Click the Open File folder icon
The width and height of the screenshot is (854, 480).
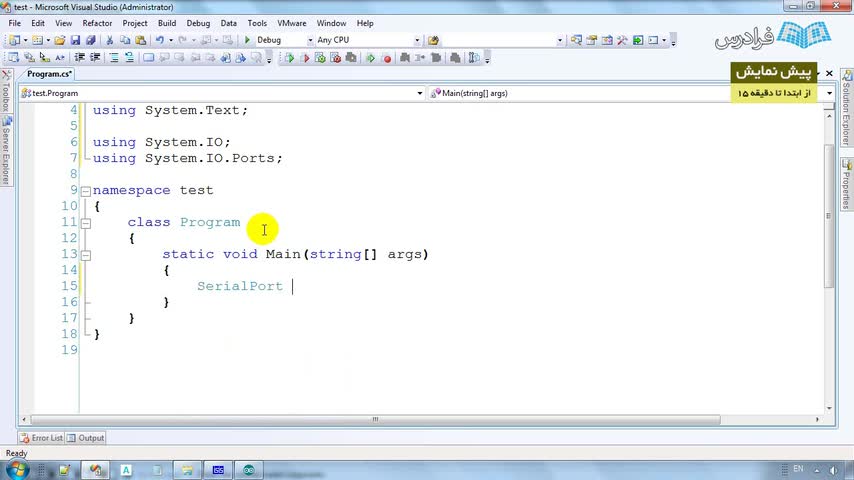60,40
